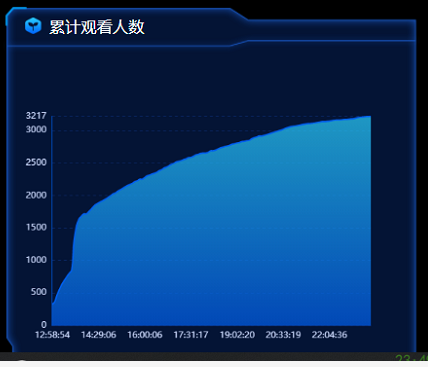Open the green system clock in the taskbar
Viewport: 428px width, 367px height.
(x=411, y=359)
